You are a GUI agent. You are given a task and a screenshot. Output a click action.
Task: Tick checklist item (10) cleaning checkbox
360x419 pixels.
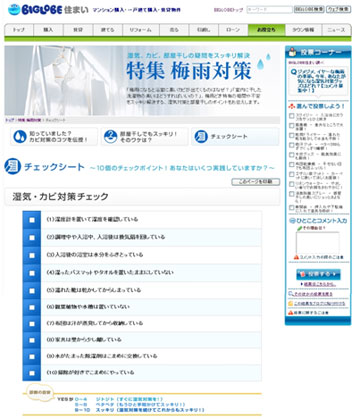pos(32,373)
